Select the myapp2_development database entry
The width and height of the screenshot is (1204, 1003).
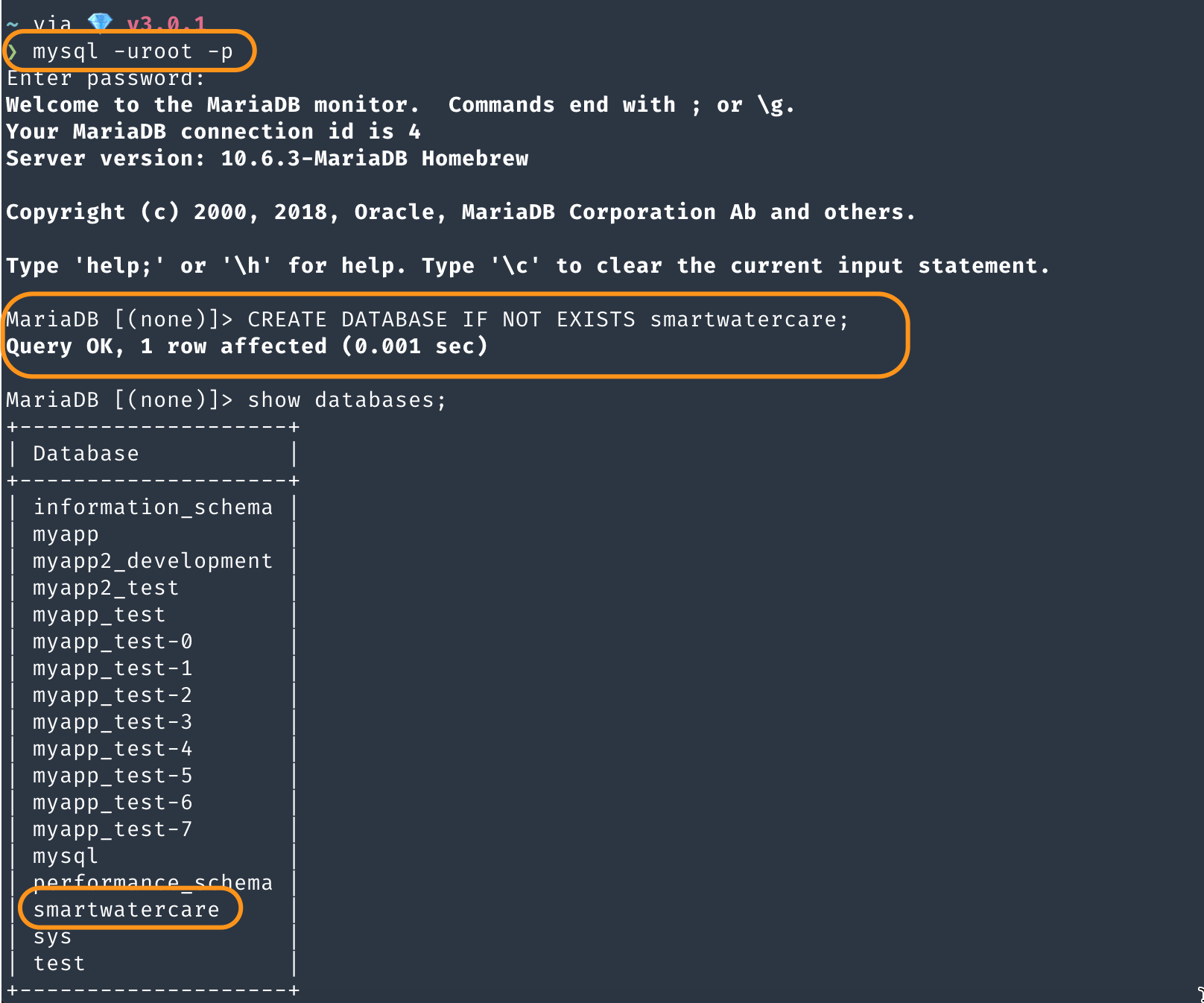click(x=152, y=560)
